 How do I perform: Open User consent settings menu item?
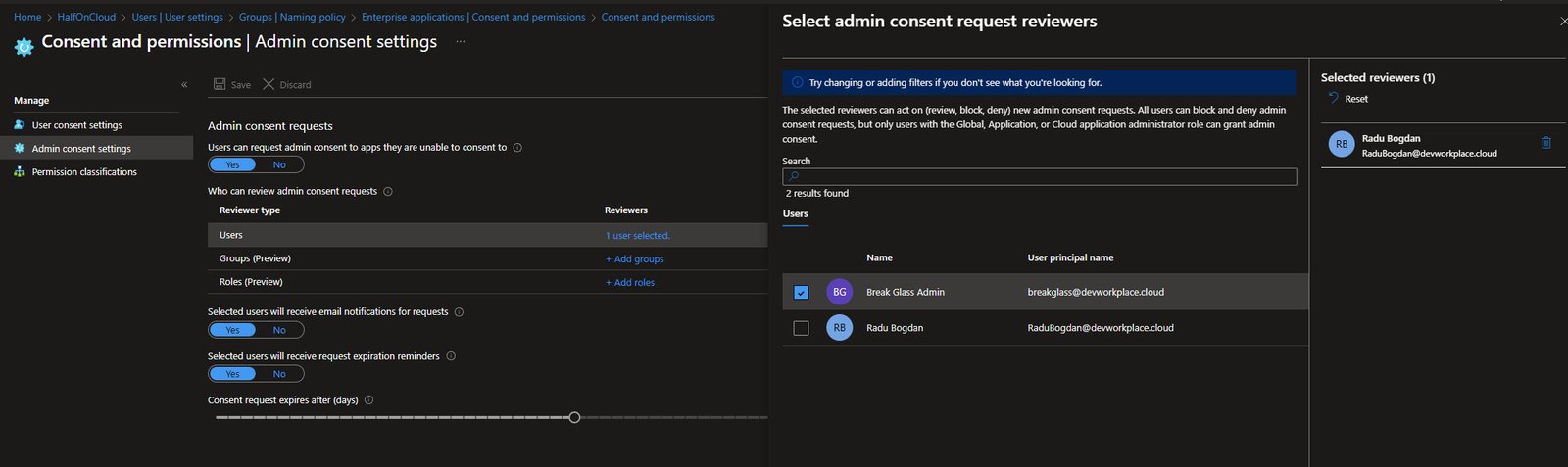coord(76,125)
